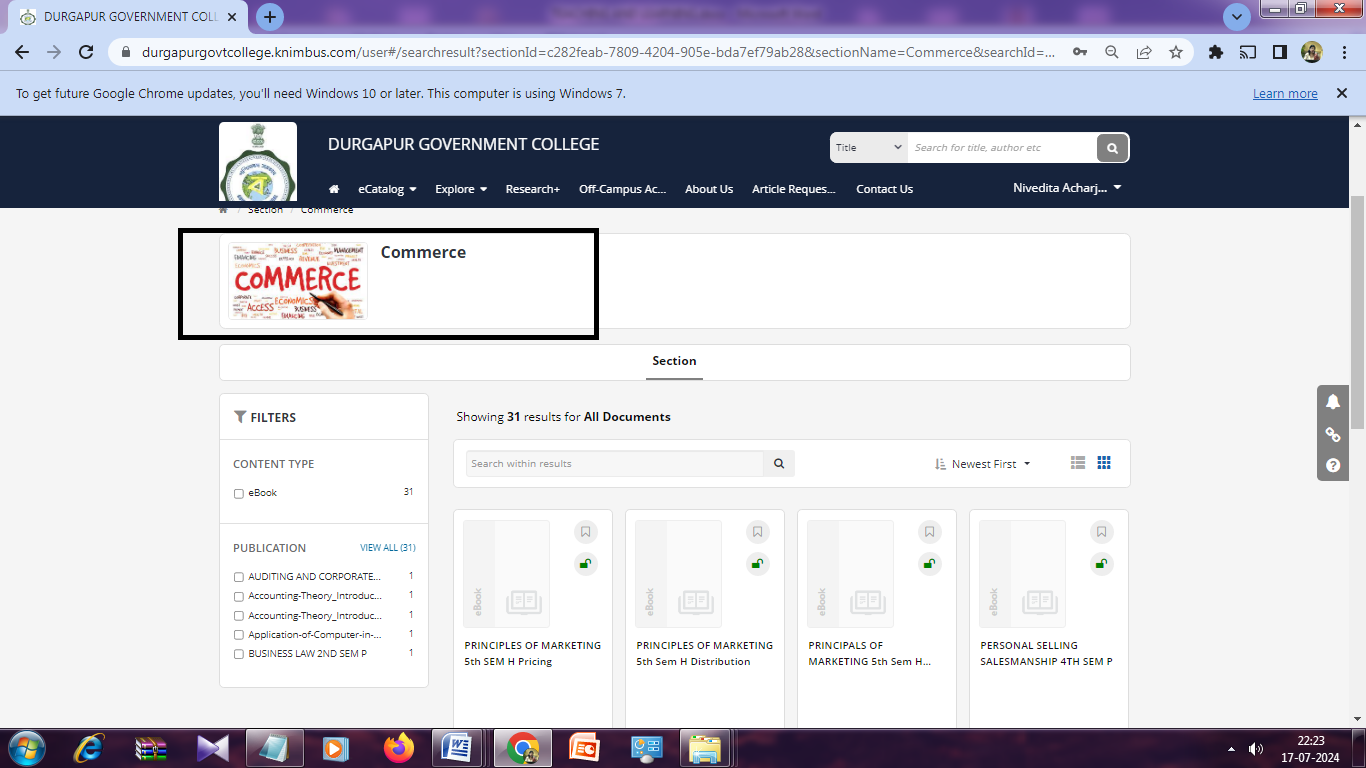Click VIEW ALL (31) publications link
The width and height of the screenshot is (1366, 768).
pyautogui.click(x=387, y=548)
